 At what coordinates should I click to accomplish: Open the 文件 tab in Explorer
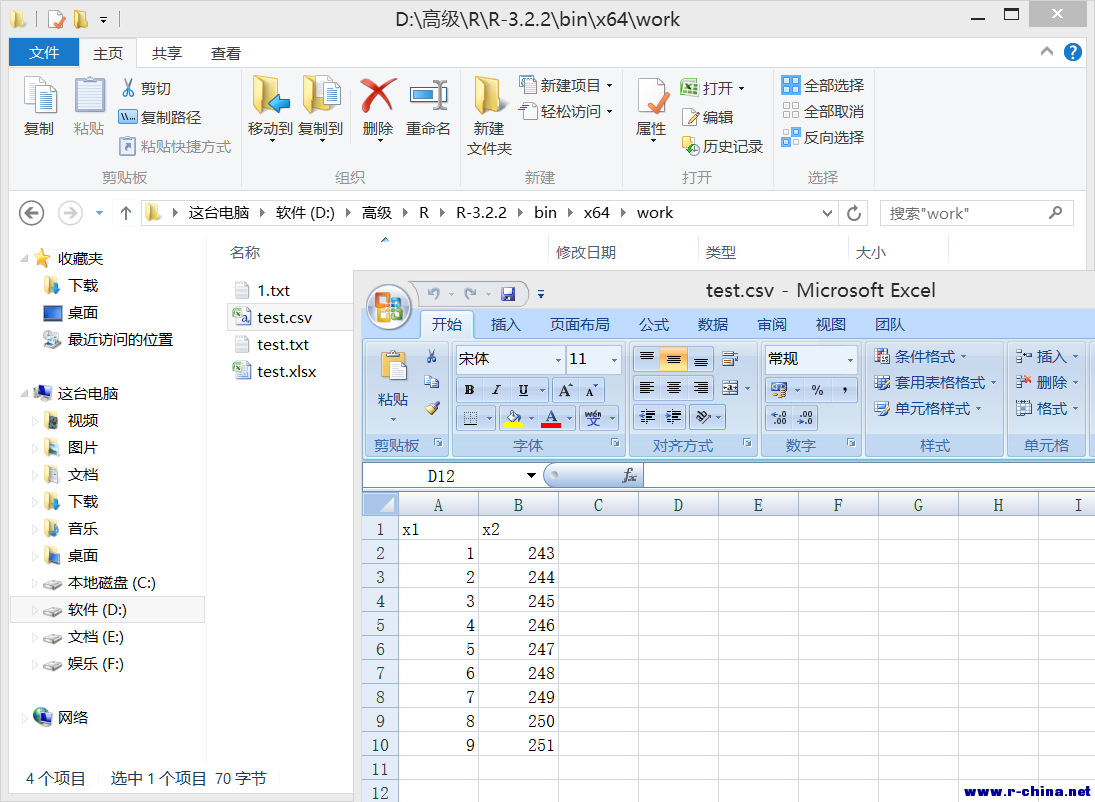43,53
